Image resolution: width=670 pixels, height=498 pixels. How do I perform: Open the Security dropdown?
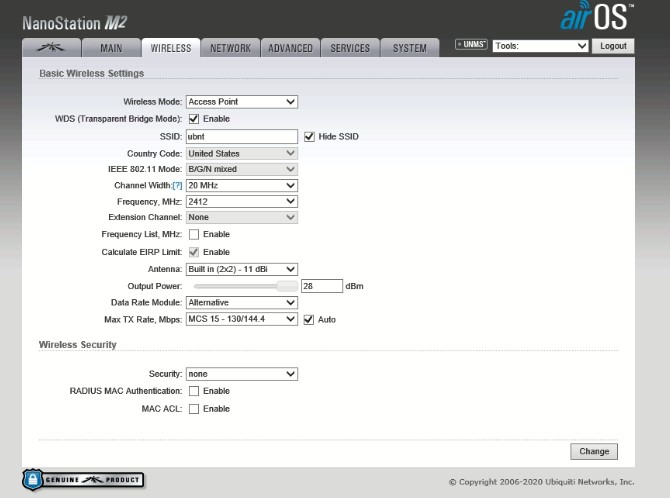pyautogui.click(x=242, y=374)
